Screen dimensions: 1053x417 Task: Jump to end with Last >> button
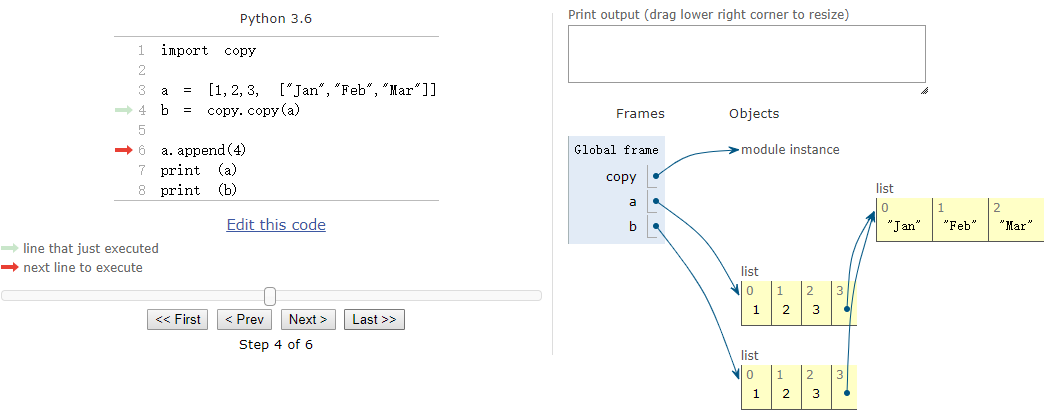tap(374, 320)
